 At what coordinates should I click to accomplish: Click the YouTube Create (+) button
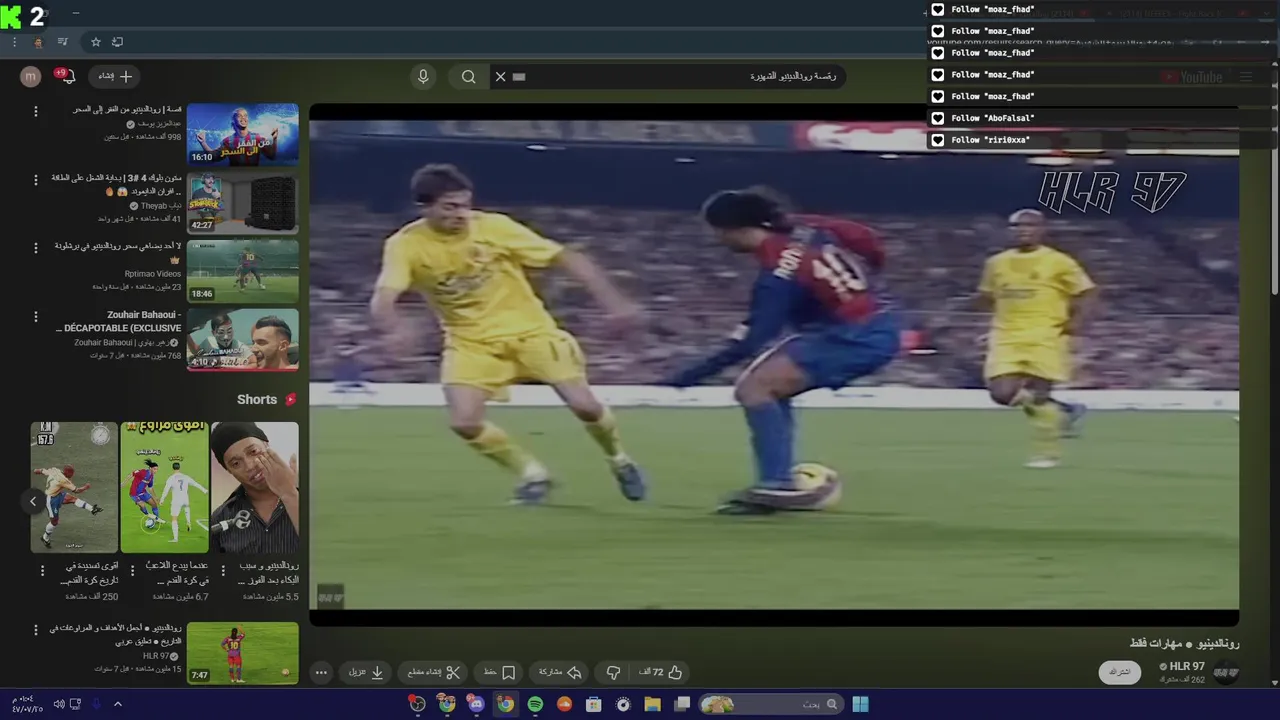pyautogui.click(x=115, y=76)
